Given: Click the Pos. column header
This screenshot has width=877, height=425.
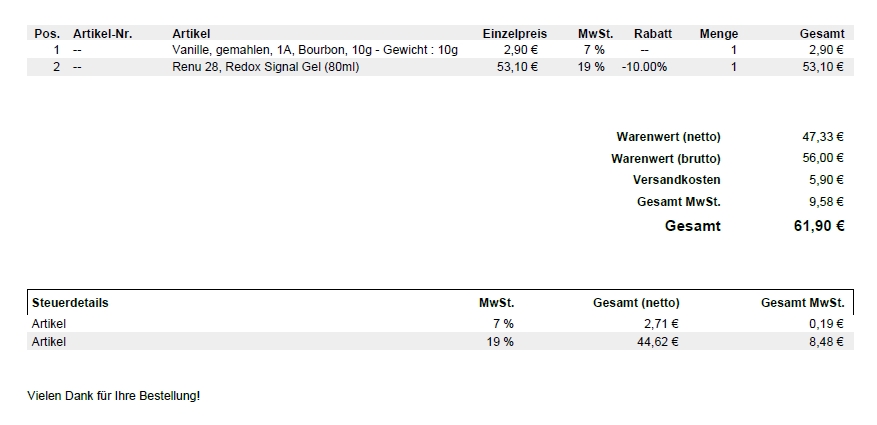Looking at the screenshot, I should [47, 34].
